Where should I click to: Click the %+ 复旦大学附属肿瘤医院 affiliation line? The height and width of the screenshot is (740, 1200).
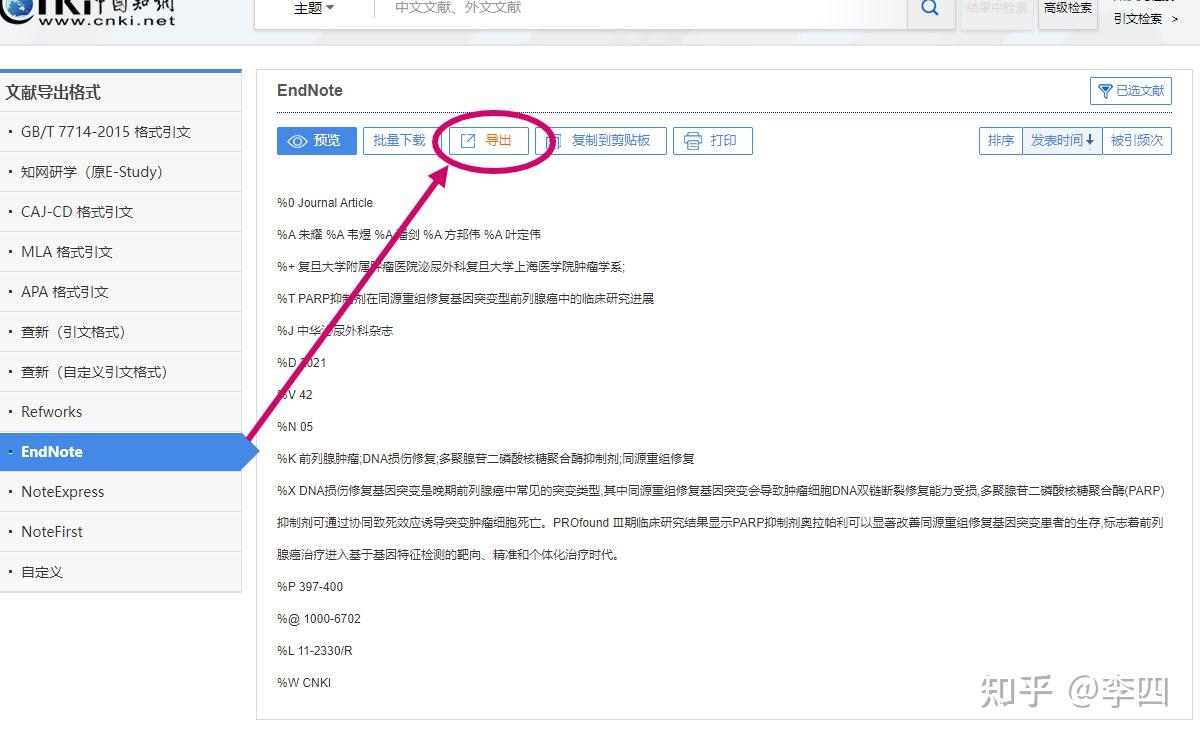(x=451, y=267)
